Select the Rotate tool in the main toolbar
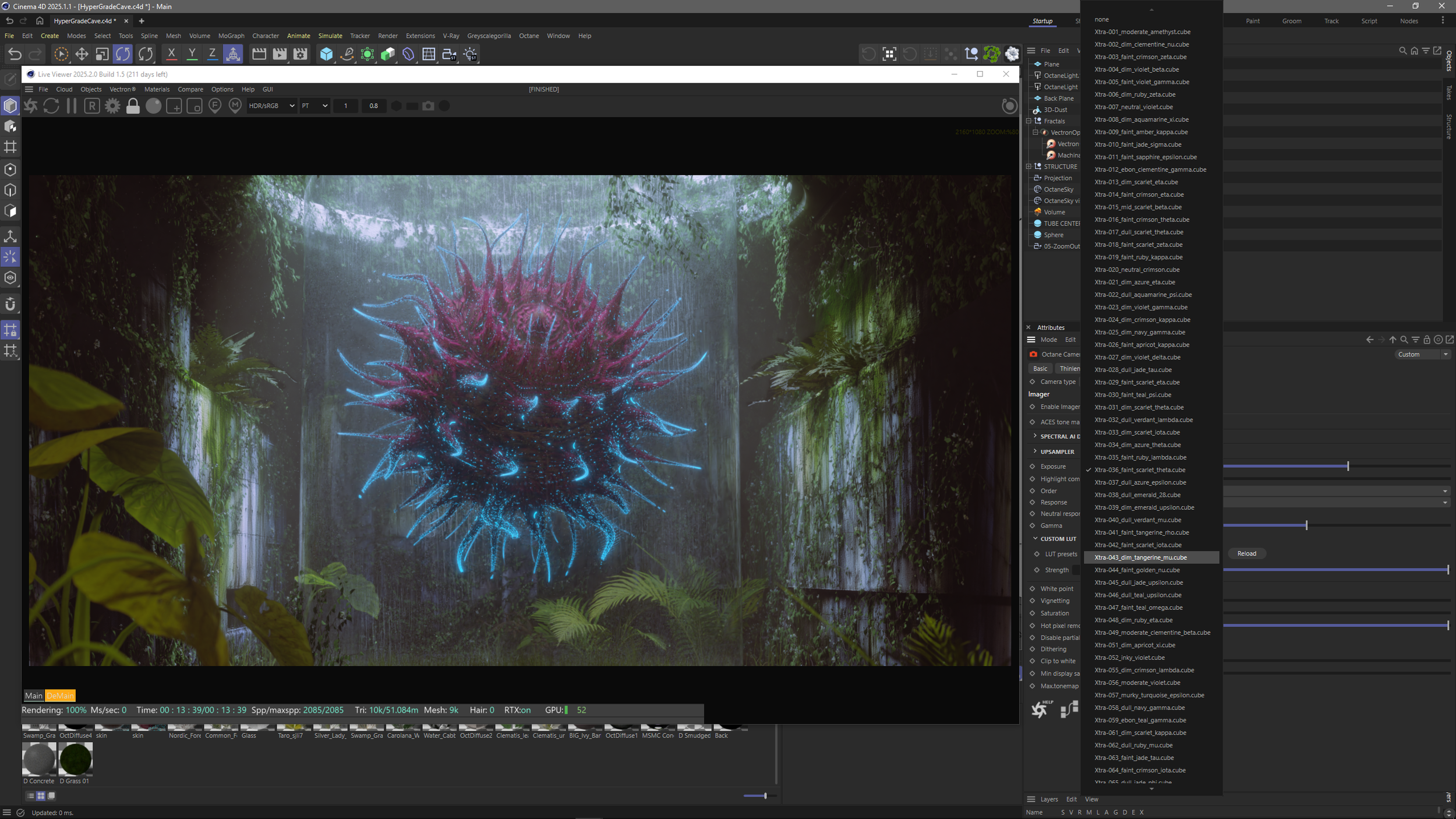Viewport: 1456px width, 819px height. [x=123, y=54]
